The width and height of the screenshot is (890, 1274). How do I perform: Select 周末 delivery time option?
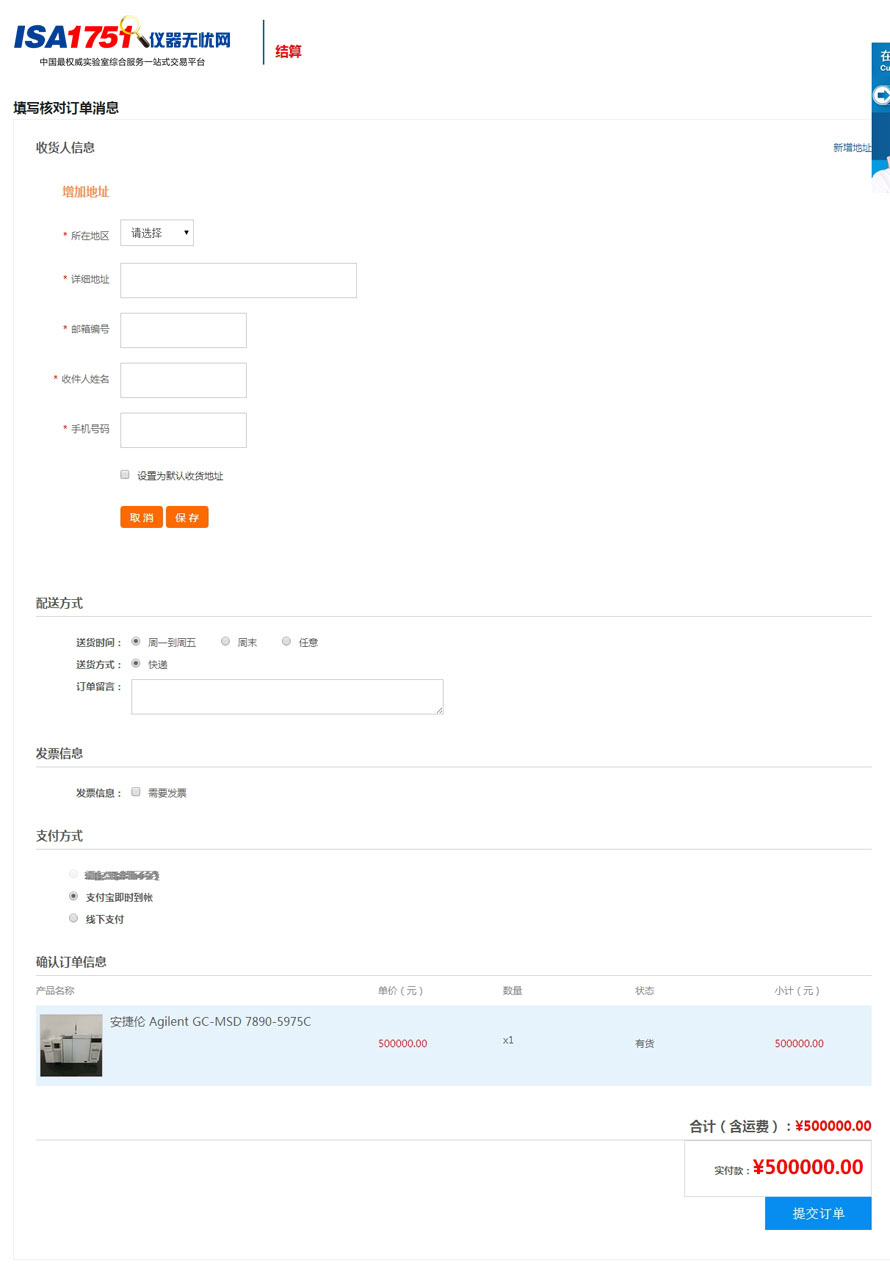(x=225, y=641)
